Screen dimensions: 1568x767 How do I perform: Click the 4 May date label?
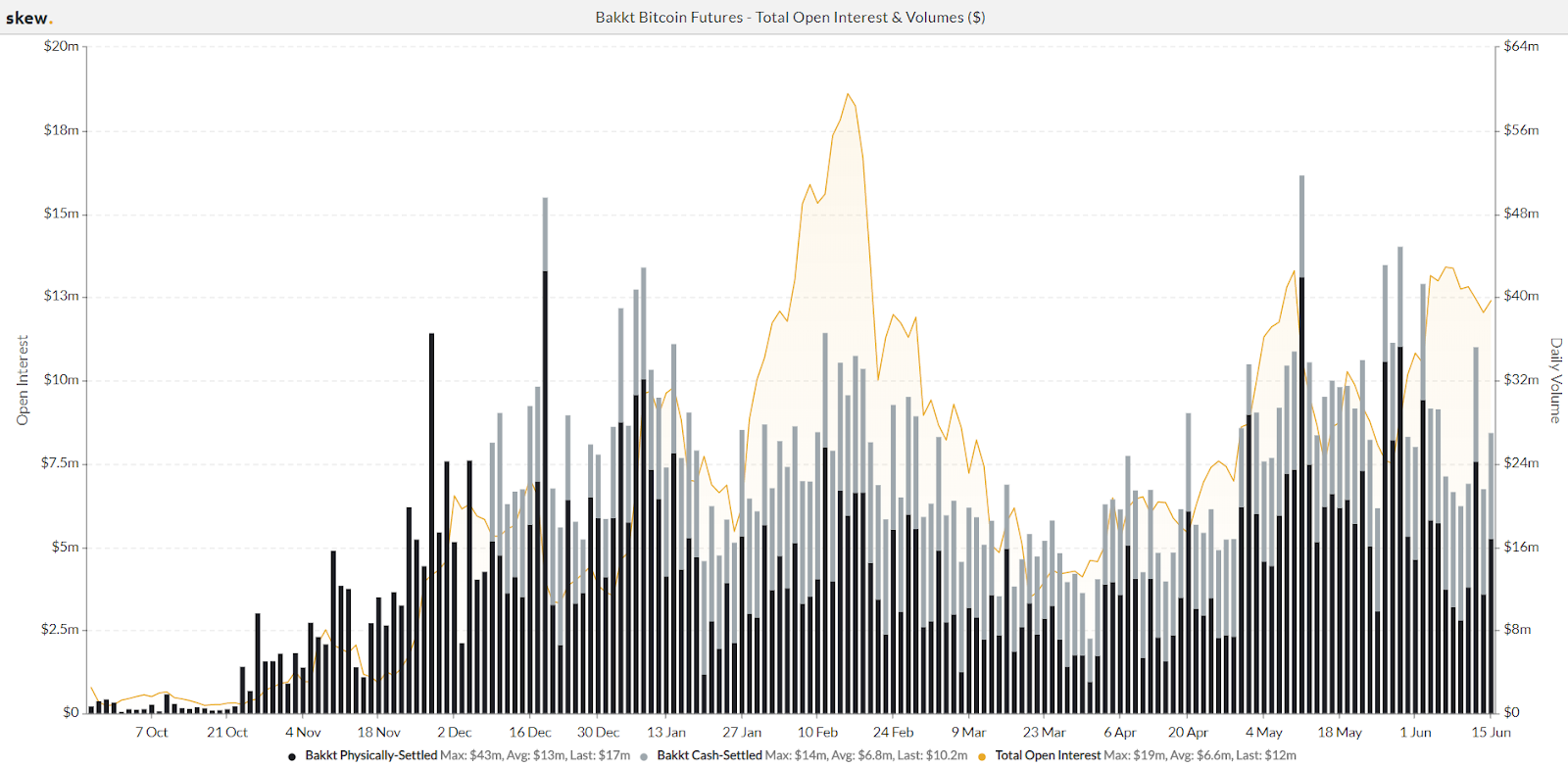point(1263,733)
